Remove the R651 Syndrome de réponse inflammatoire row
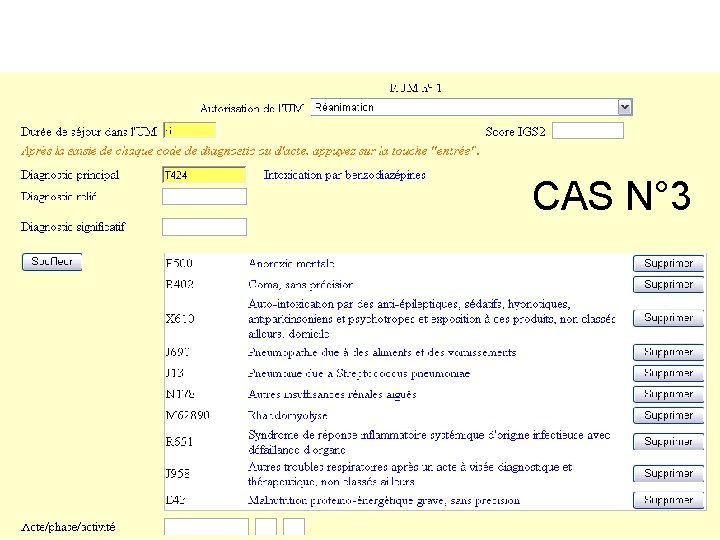The width and height of the screenshot is (720, 540). 668,442
